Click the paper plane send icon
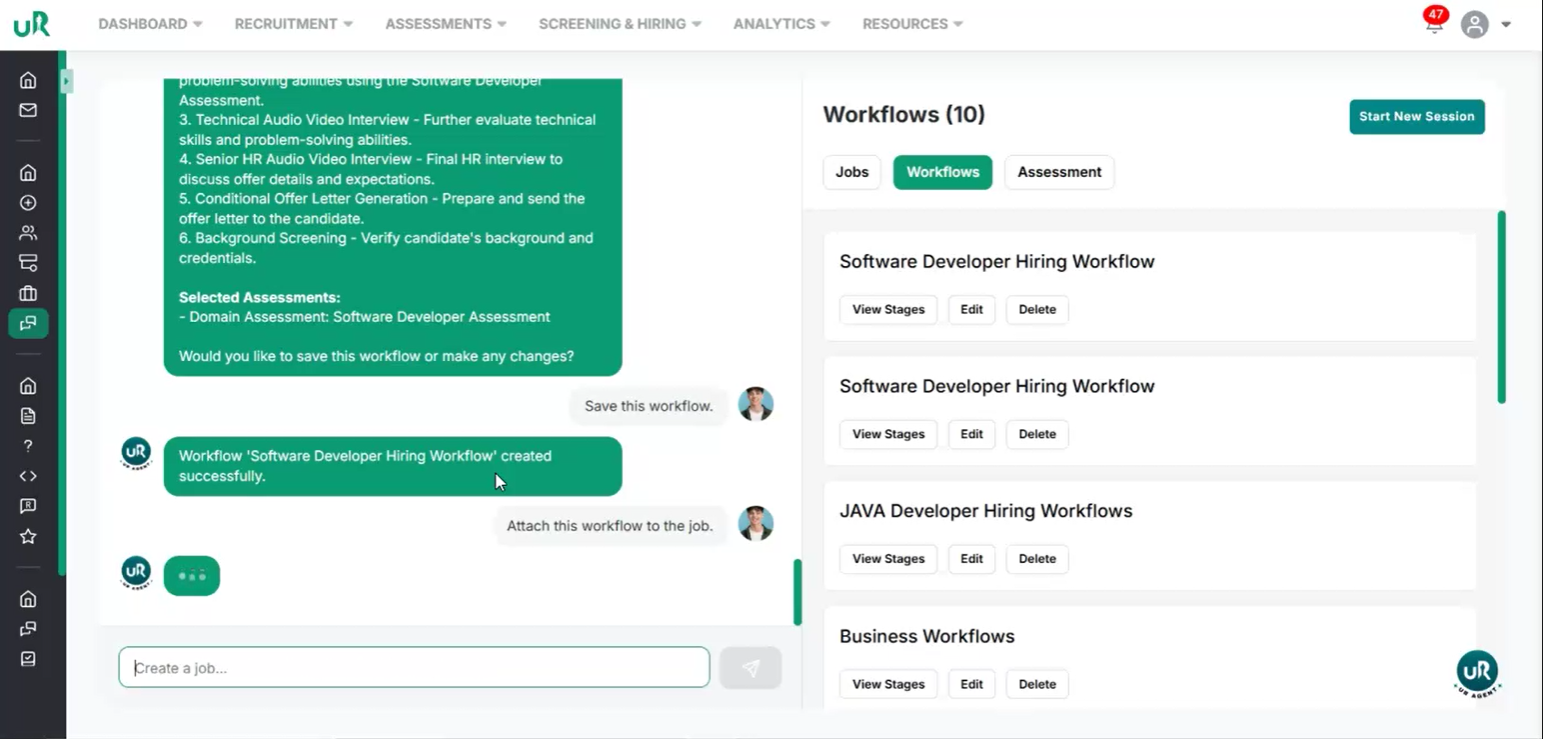1543x739 pixels. point(750,668)
